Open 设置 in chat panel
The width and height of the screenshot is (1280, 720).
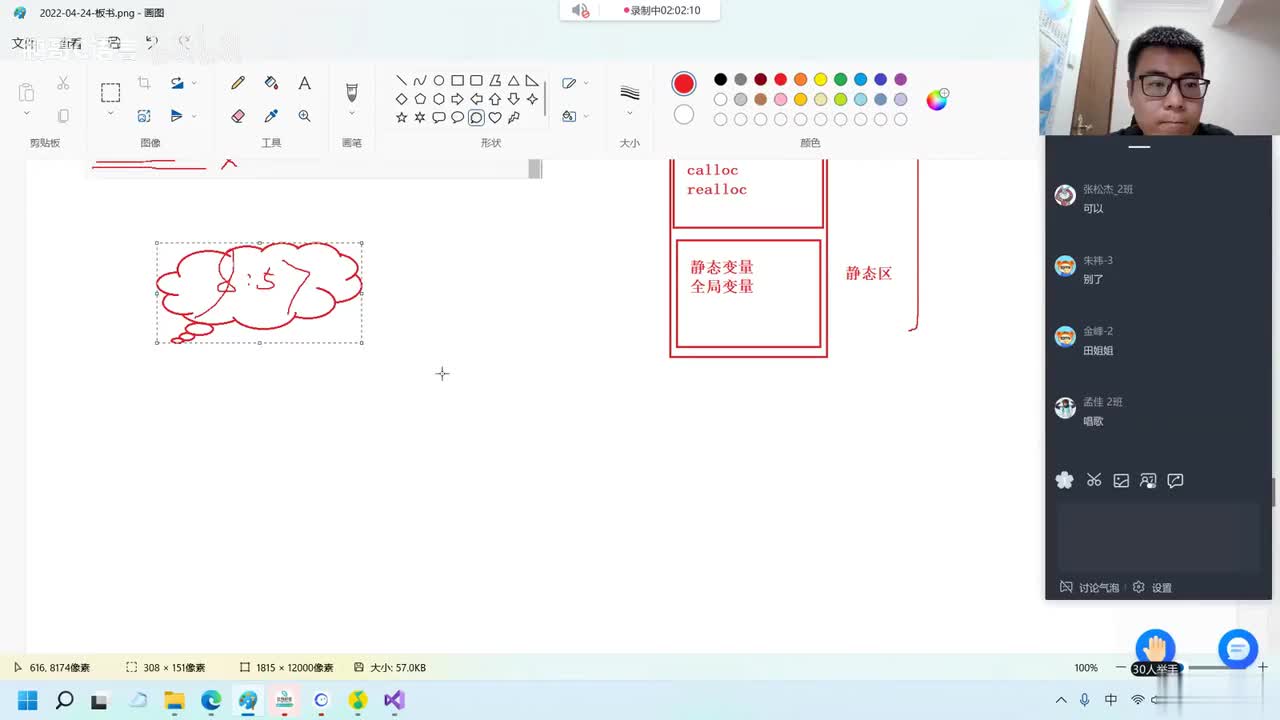pos(1152,588)
